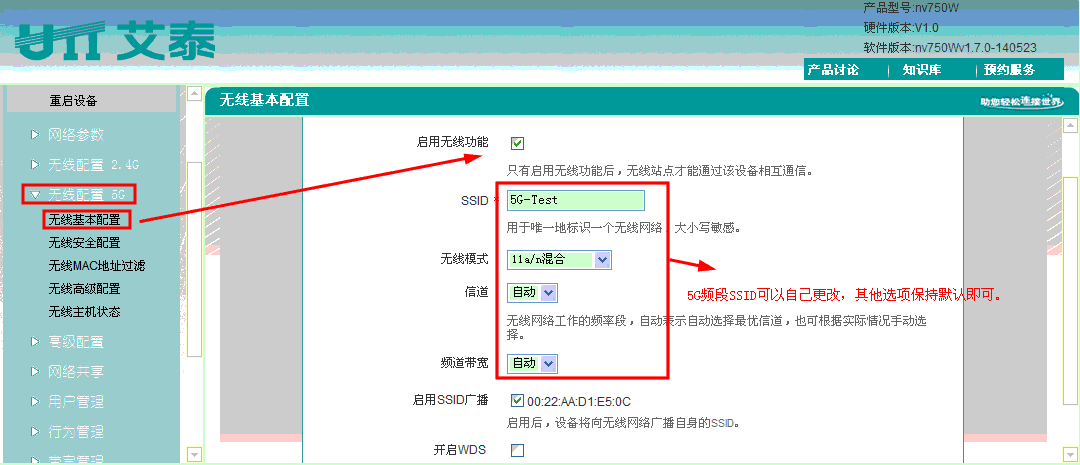Click the 助您轻松连接世界 banner icon

pyautogui.click(x=1020, y=102)
